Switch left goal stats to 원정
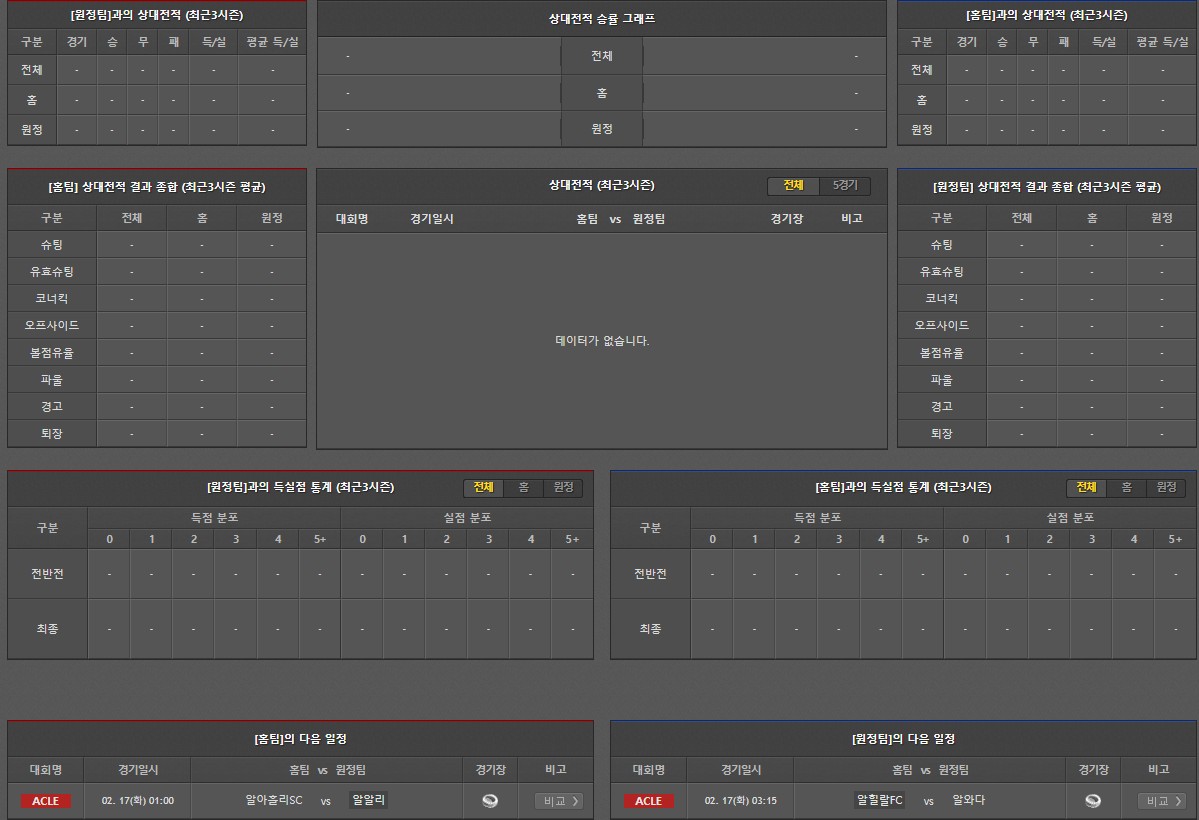Image resolution: width=1199 pixels, height=820 pixels. click(563, 487)
